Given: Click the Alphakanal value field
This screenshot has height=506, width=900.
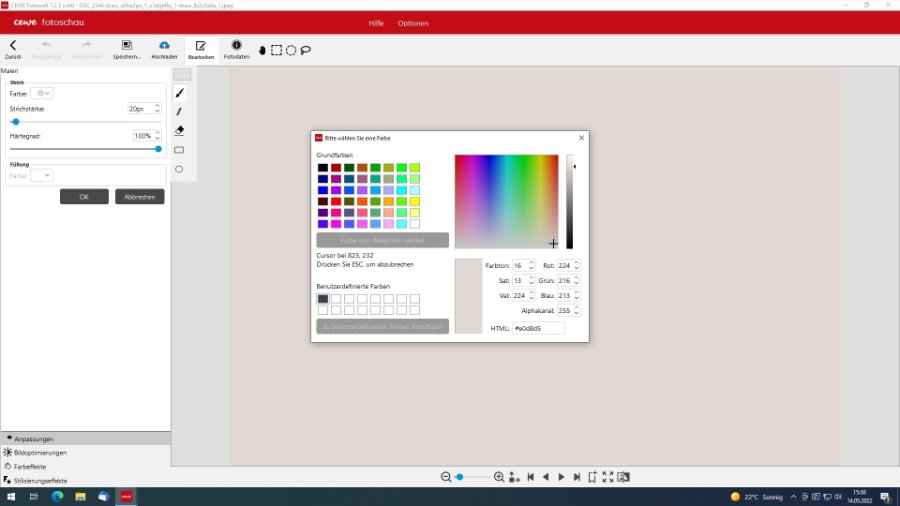Looking at the screenshot, I should 569,310.
